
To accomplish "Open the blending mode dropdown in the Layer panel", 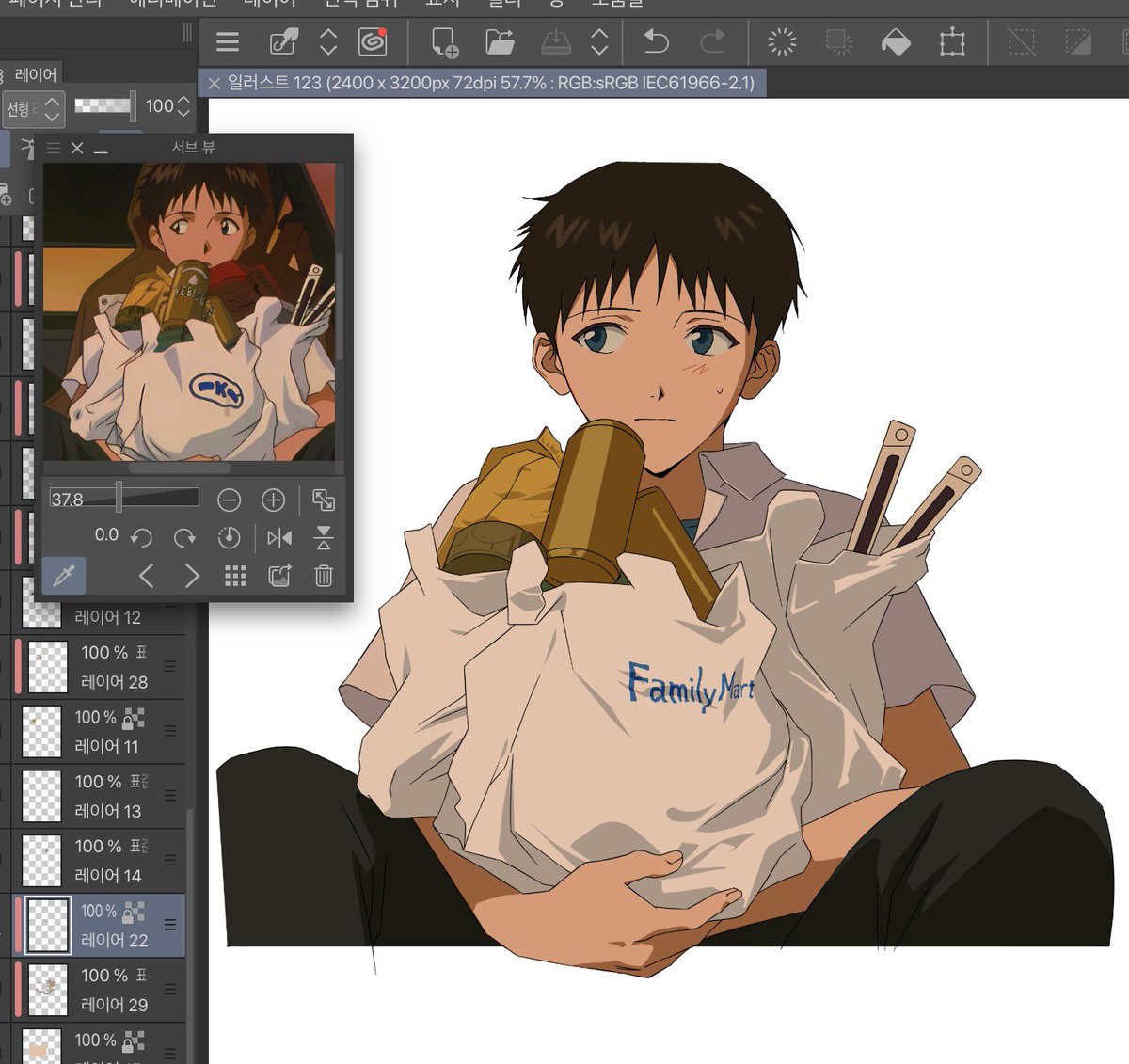I will pyautogui.click(x=34, y=109).
